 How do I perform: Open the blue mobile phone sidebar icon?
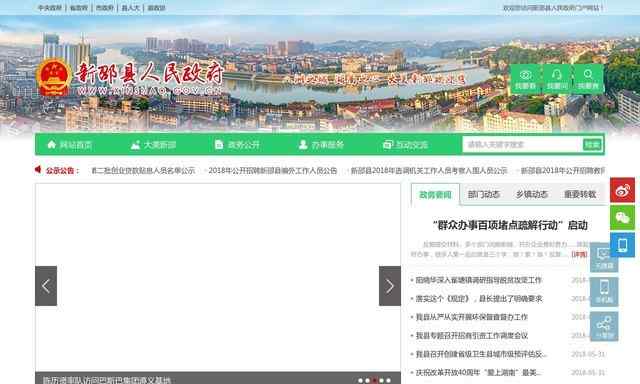[622, 245]
